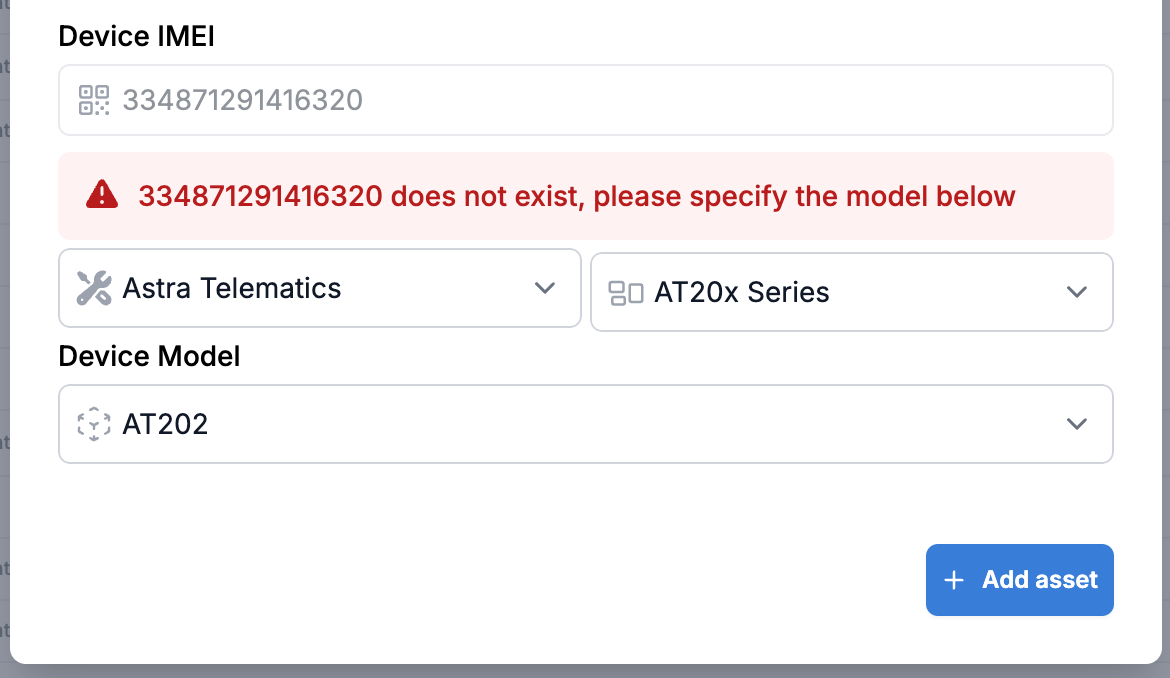1170x678 pixels.
Task: Click the device model icon beside AT202
Action: [93, 424]
